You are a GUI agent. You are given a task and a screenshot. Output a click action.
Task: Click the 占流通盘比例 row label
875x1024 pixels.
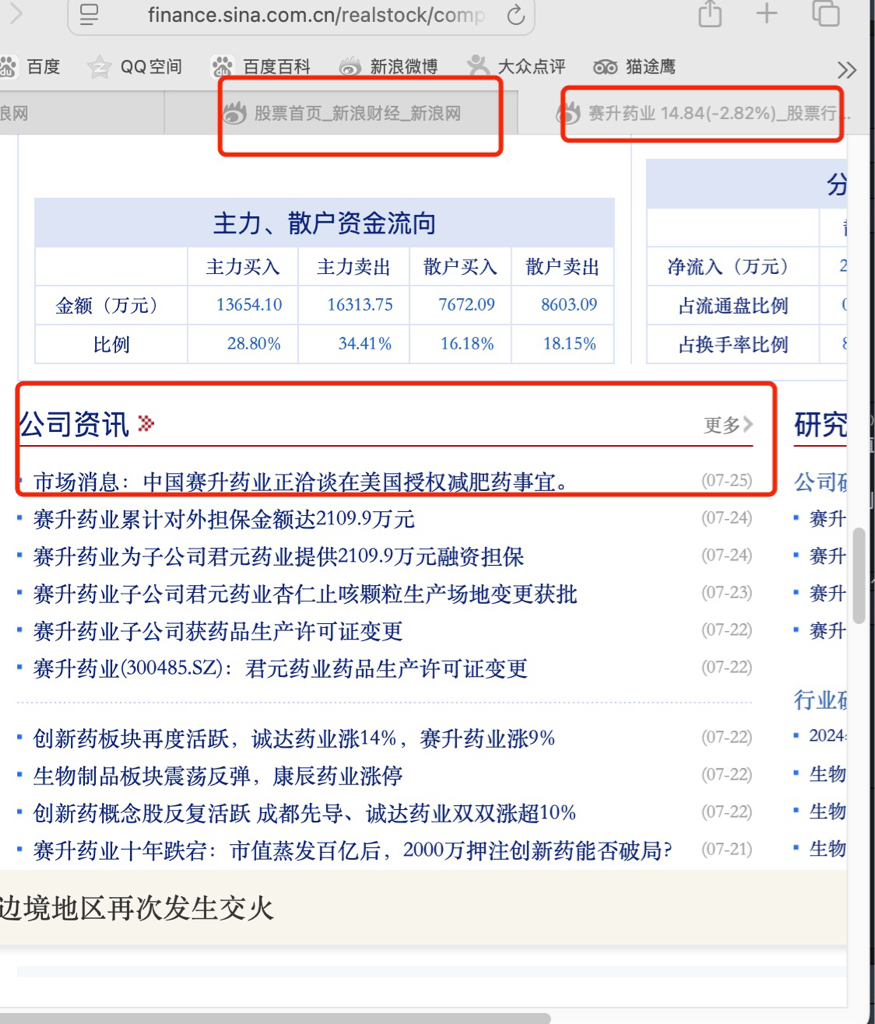[733, 305]
